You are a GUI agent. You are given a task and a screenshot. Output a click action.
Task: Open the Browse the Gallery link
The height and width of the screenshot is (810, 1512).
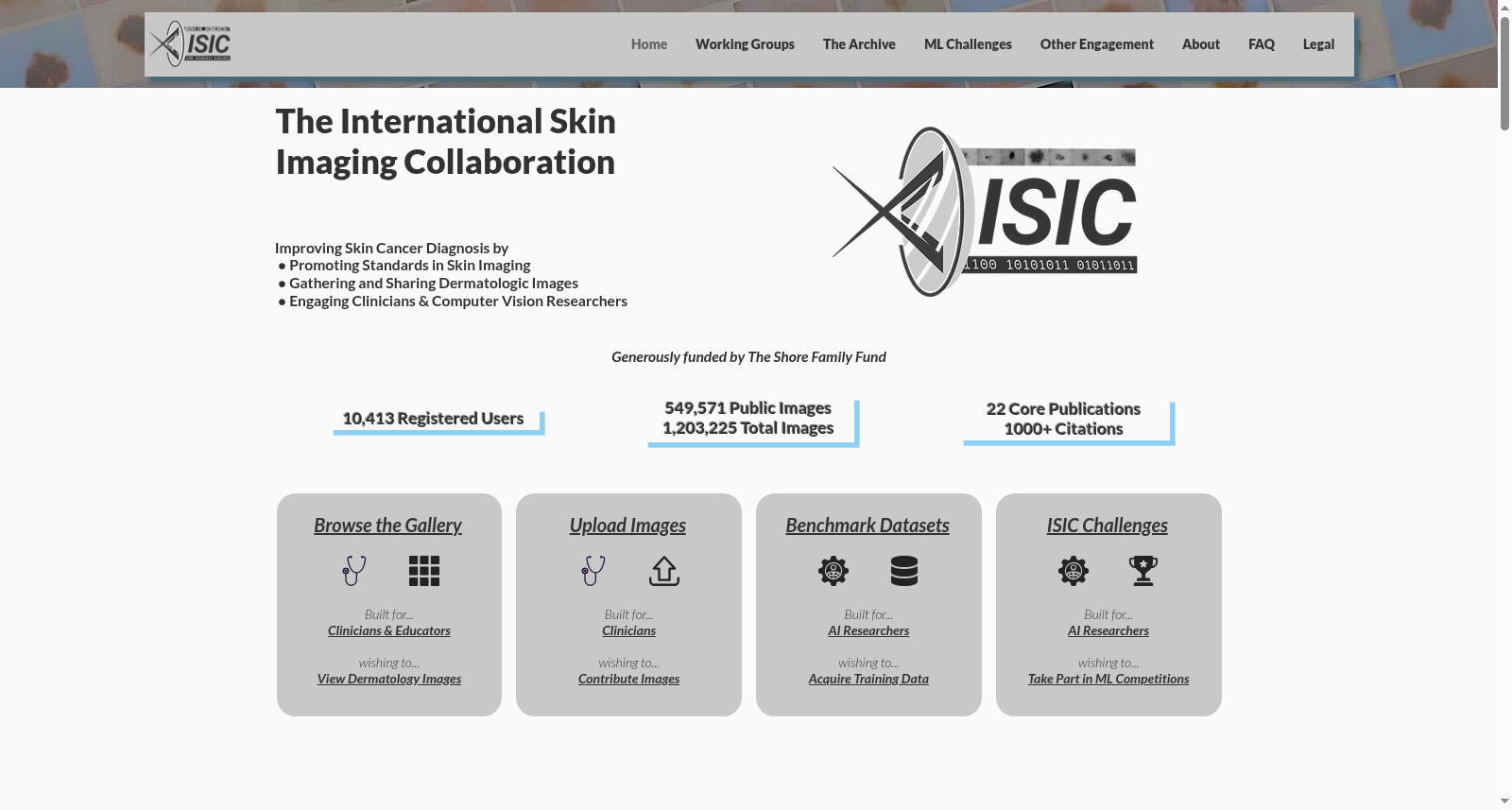(387, 526)
